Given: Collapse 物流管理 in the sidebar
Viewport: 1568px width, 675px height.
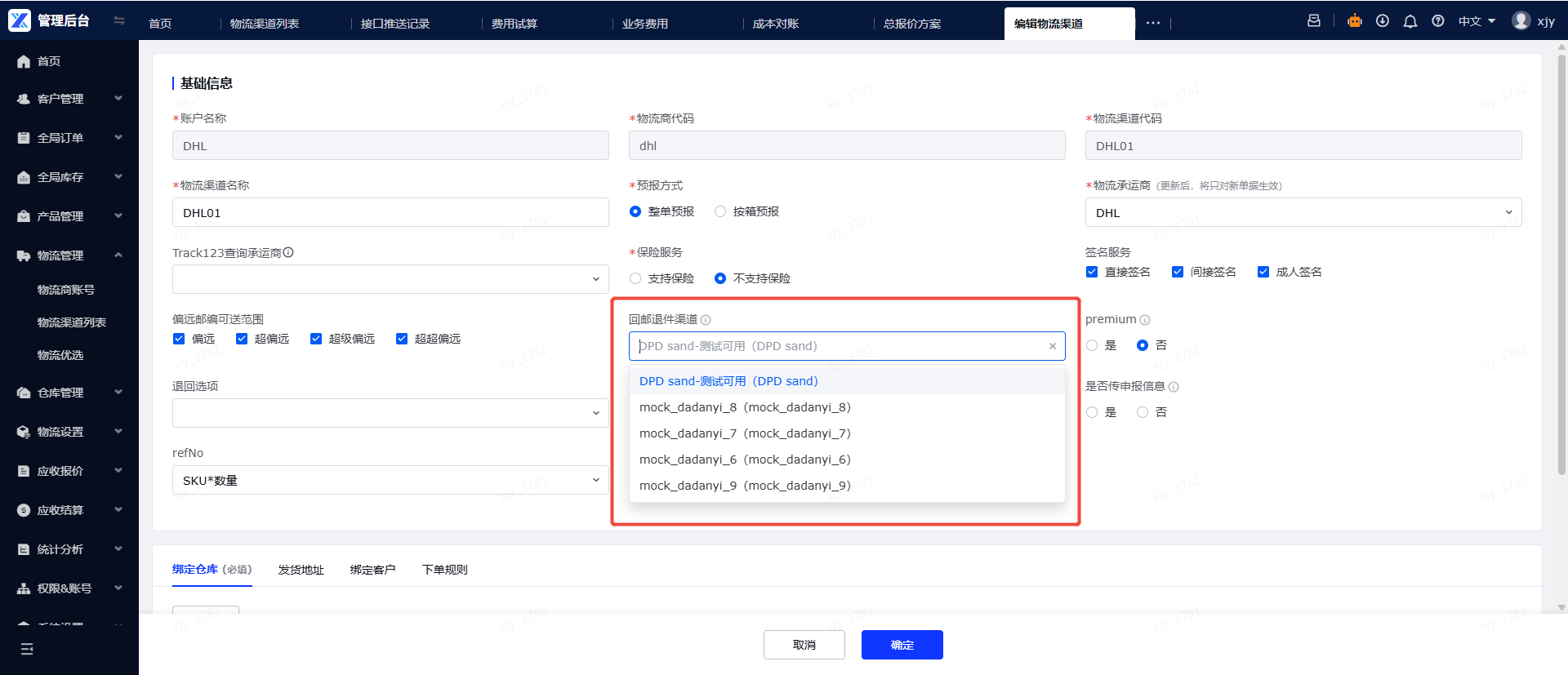Looking at the screenshot, I should 69,255.
